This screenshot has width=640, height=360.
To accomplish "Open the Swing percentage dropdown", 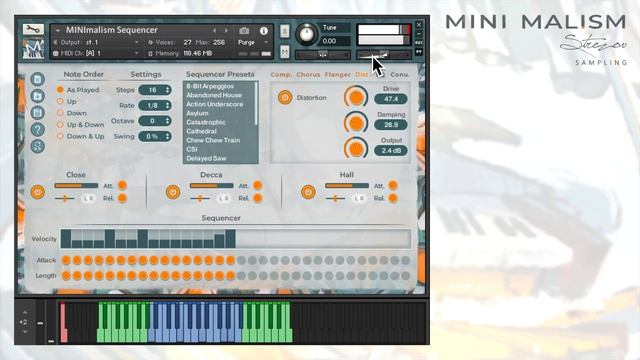I will [x=155, y=136].
